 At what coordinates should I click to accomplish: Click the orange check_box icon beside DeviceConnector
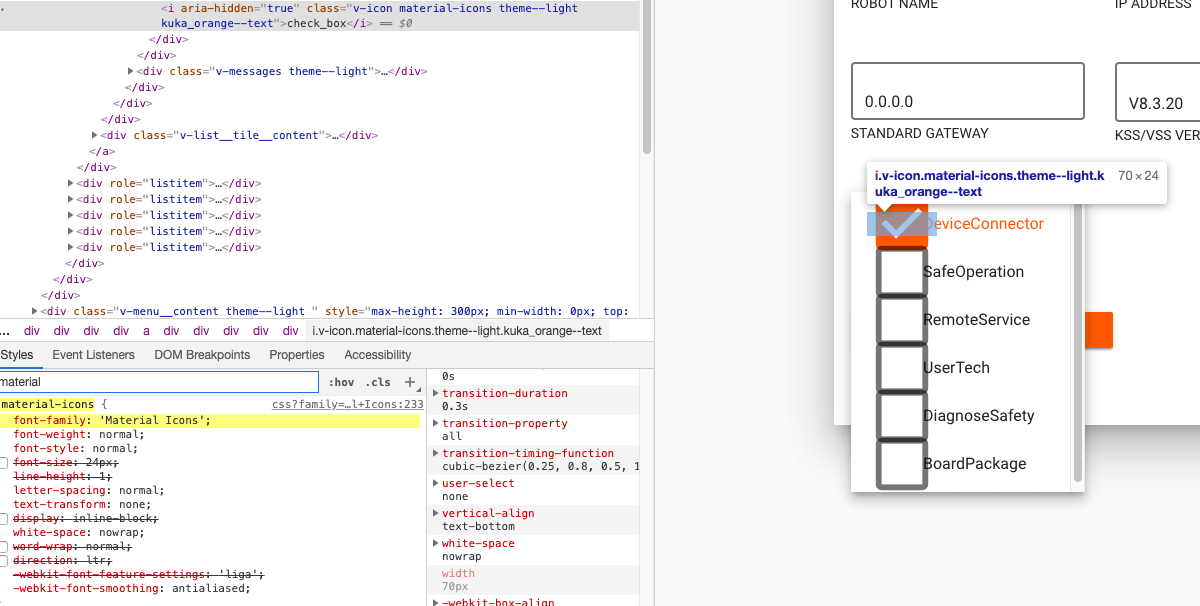tap(901, 224)
